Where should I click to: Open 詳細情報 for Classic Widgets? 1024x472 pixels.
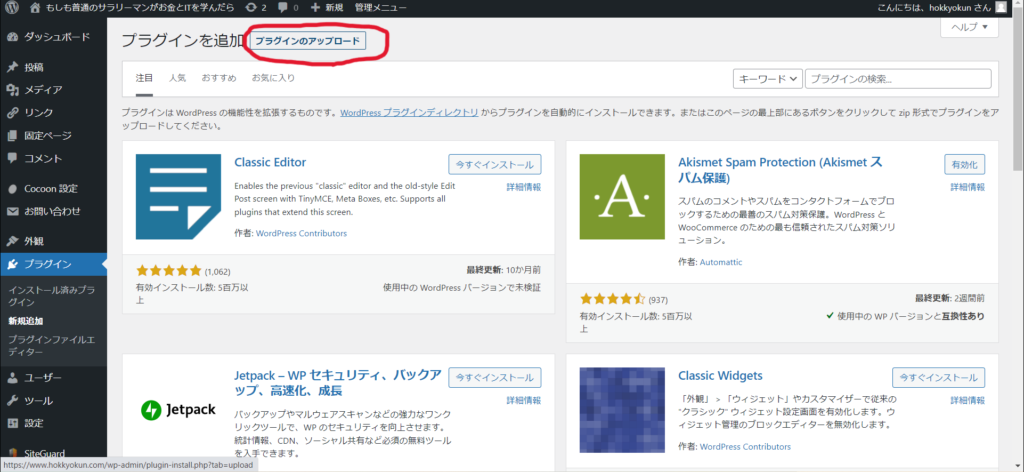click(967, 400)
